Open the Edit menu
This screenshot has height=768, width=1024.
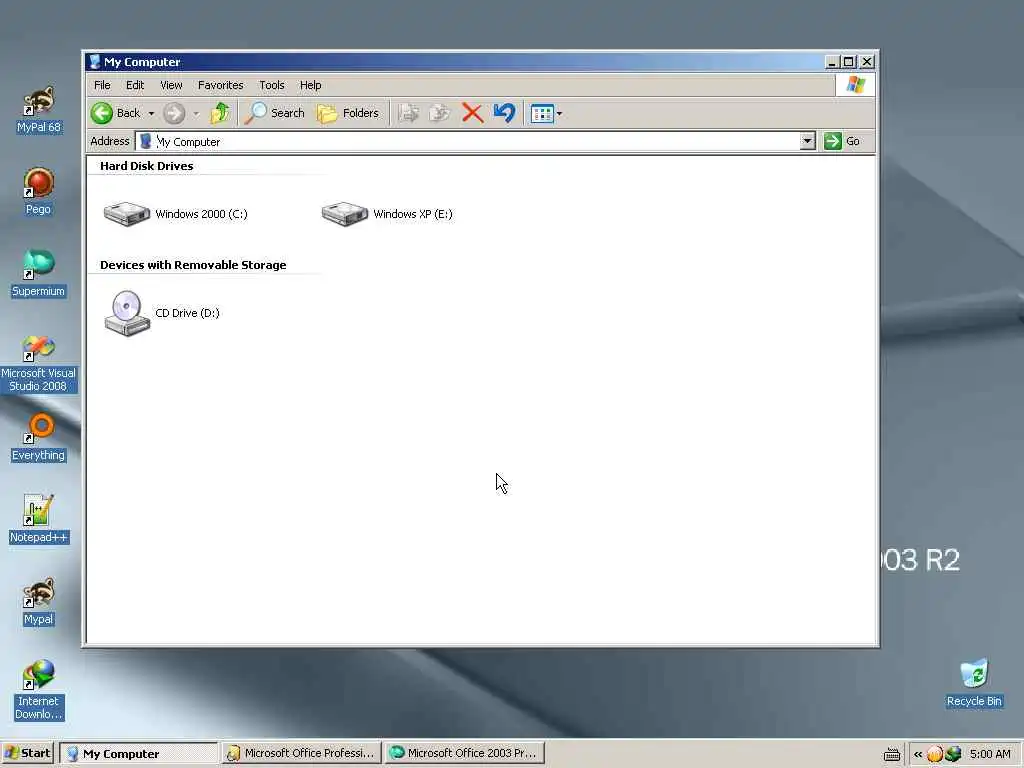[135, 85]
